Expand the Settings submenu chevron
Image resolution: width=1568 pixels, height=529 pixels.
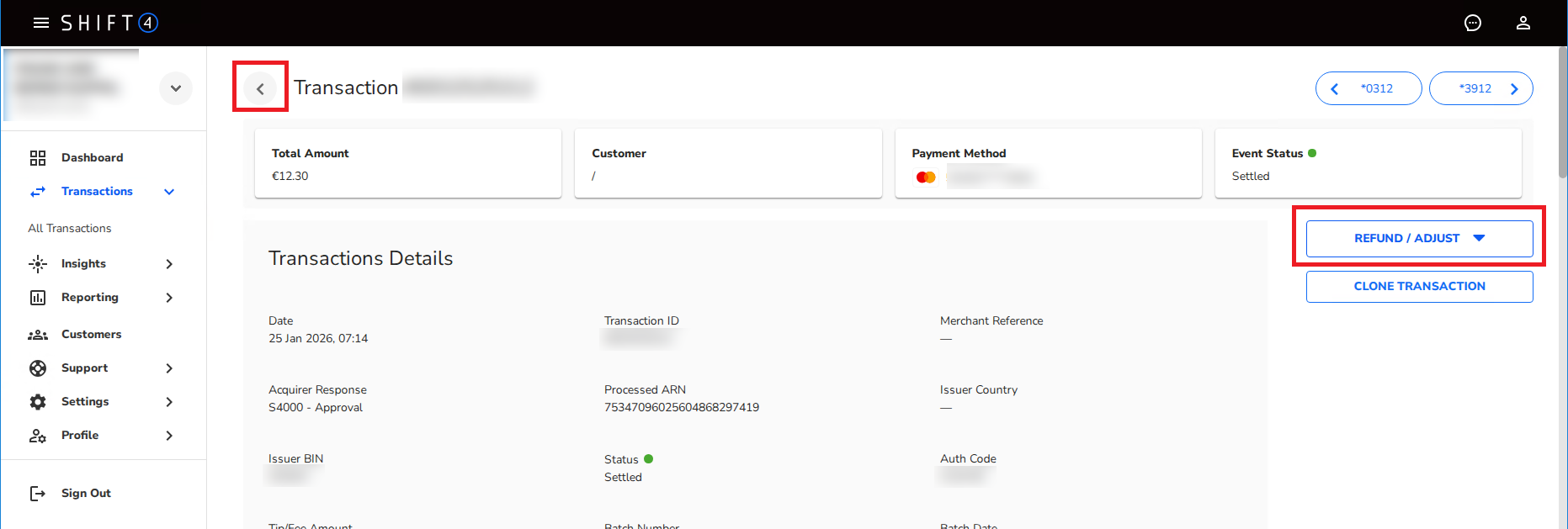click(169, 402)
